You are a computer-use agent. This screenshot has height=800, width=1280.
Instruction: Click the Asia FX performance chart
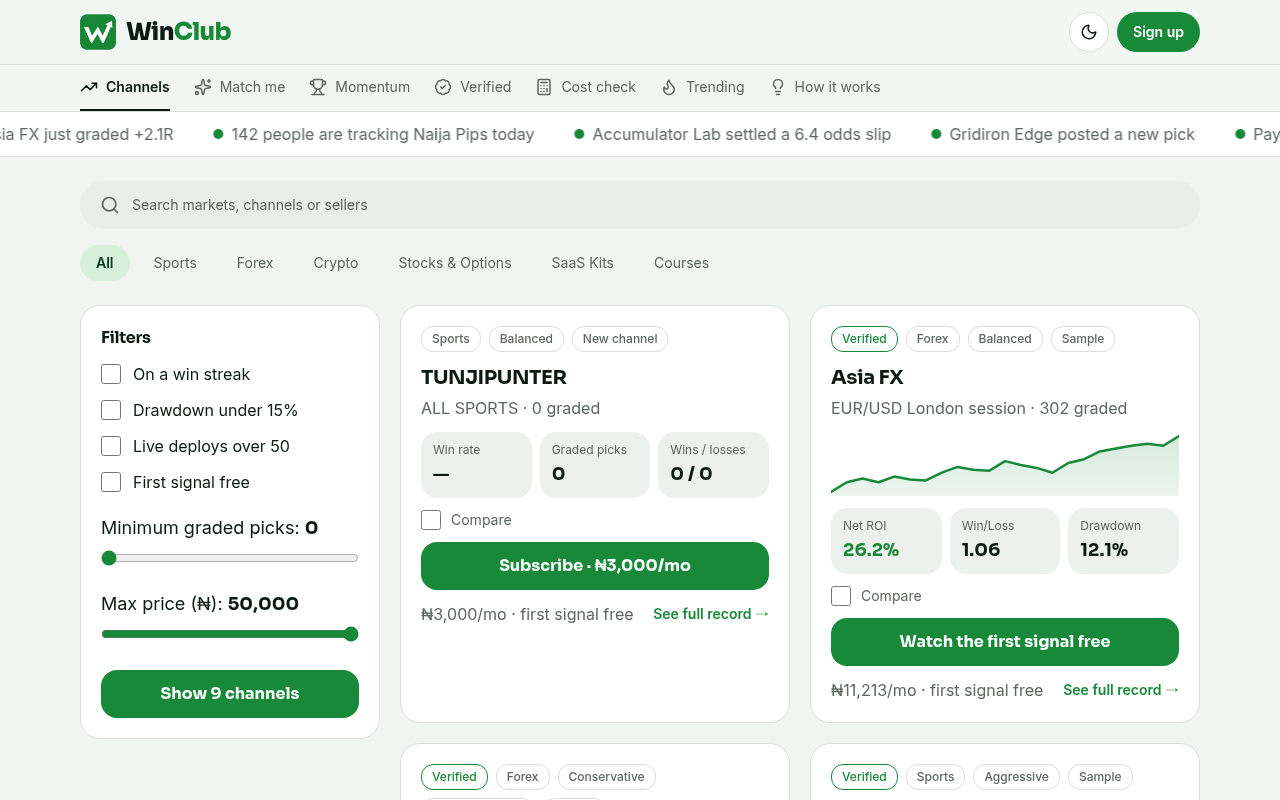pos(1005,464)
